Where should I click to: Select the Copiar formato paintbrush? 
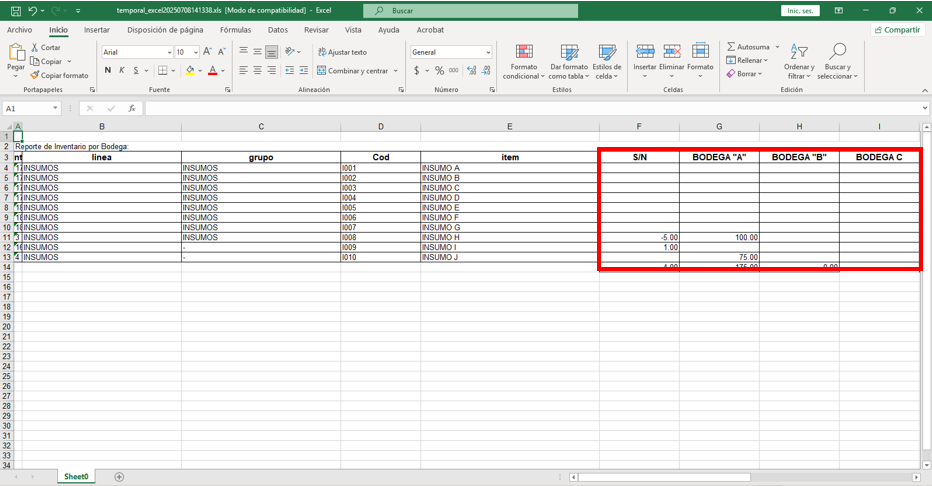(36, 75)
